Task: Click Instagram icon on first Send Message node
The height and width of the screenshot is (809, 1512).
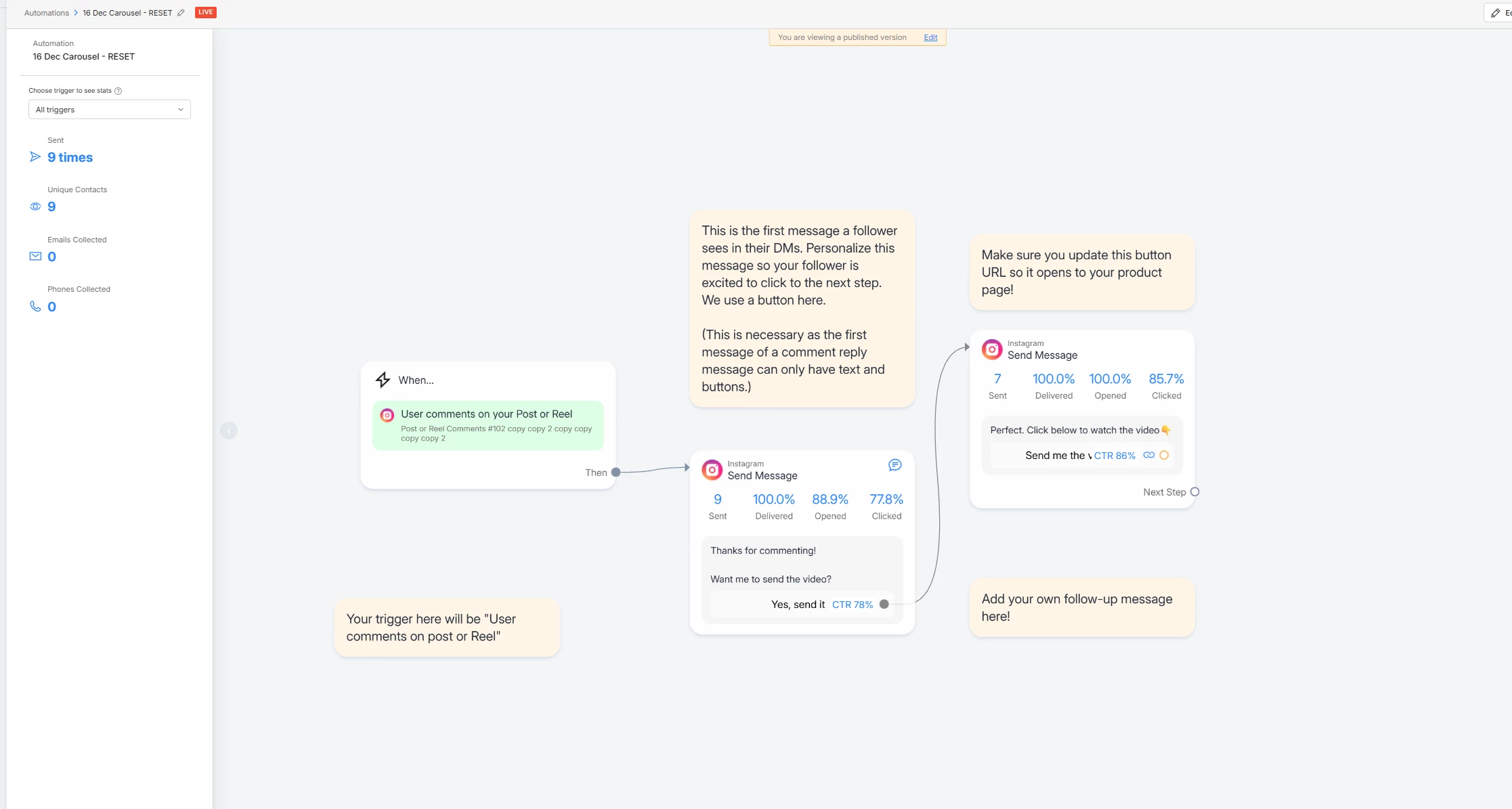Action: tap(712, 470)
